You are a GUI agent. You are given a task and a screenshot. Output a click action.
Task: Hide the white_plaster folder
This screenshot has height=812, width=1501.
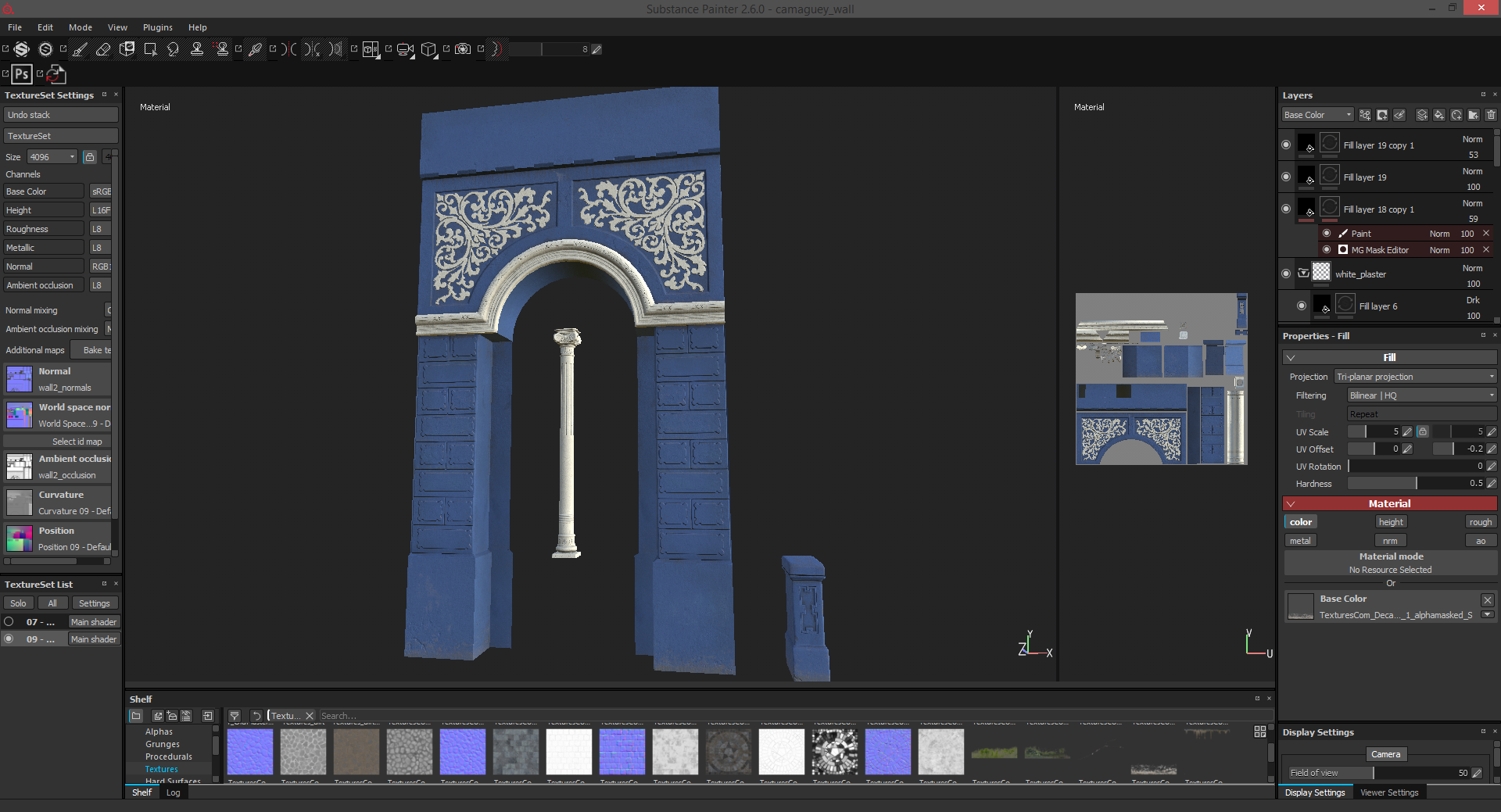tap(1286, 274)
